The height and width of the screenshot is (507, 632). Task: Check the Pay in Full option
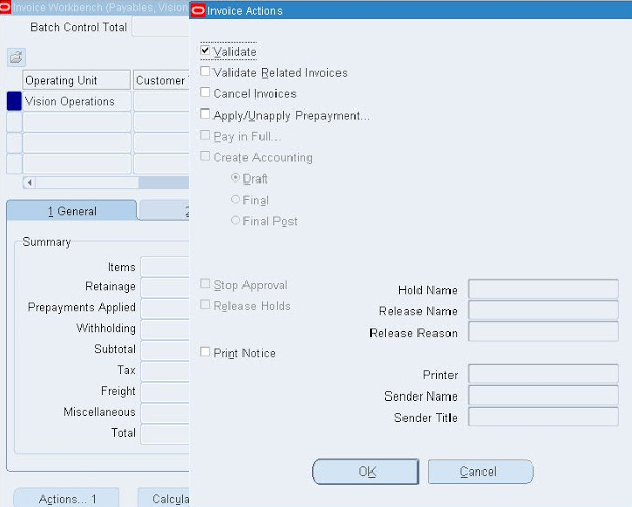pyautogui.click(x=205, y=135)
